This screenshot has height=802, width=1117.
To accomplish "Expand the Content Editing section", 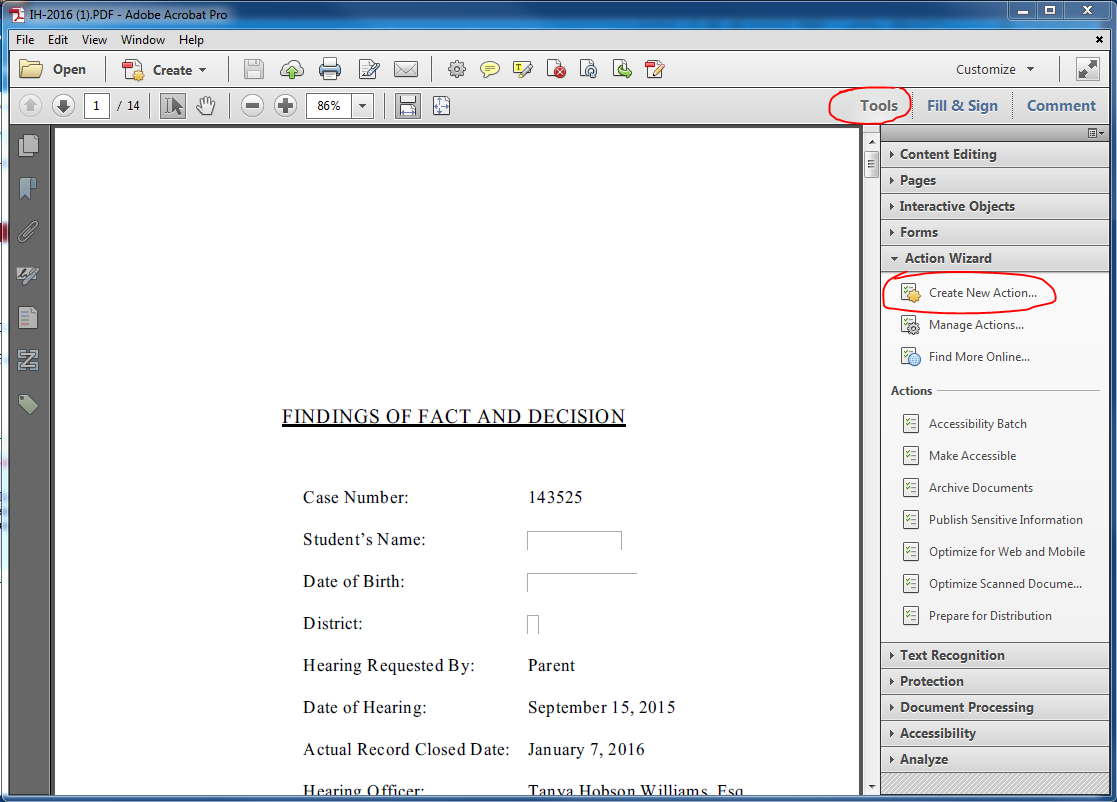I will [x=947, y=154].
